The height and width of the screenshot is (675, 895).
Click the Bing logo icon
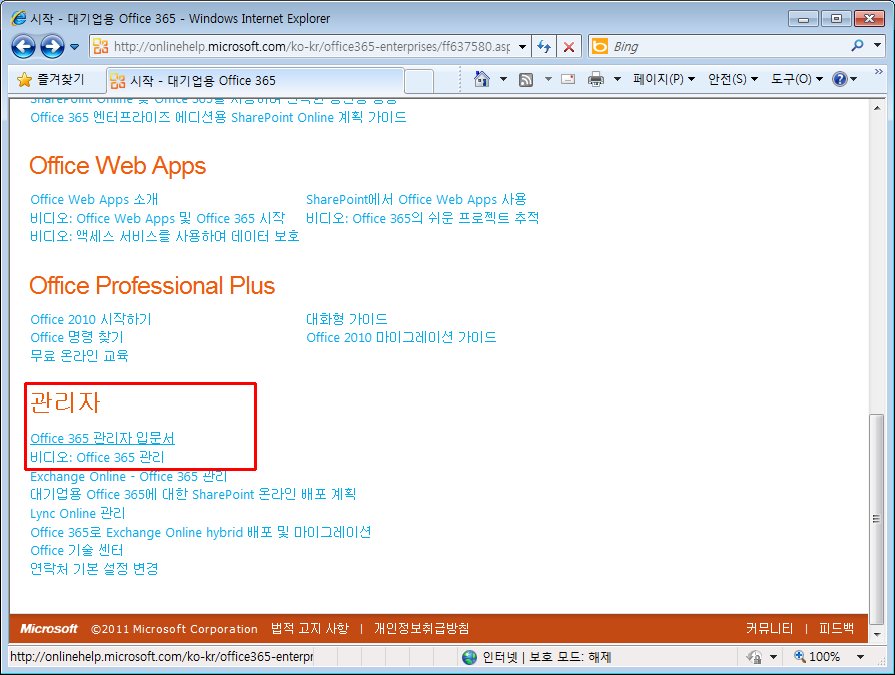[599, 46]
